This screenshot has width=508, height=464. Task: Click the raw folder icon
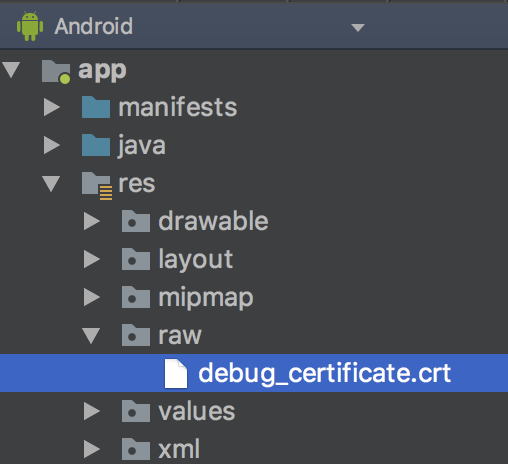pos(136,335)
